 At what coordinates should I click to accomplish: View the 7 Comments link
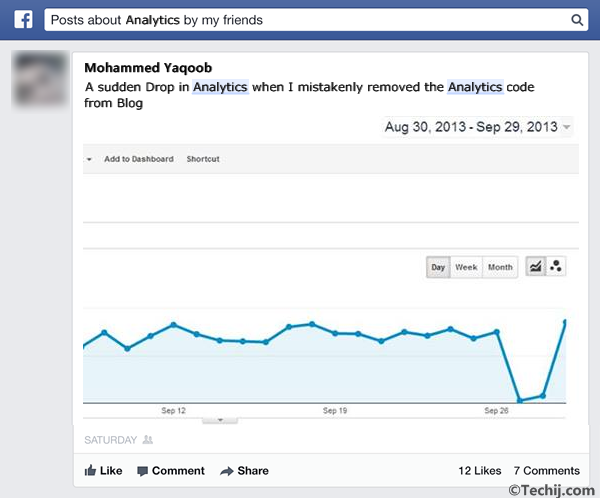pos(546,470)
